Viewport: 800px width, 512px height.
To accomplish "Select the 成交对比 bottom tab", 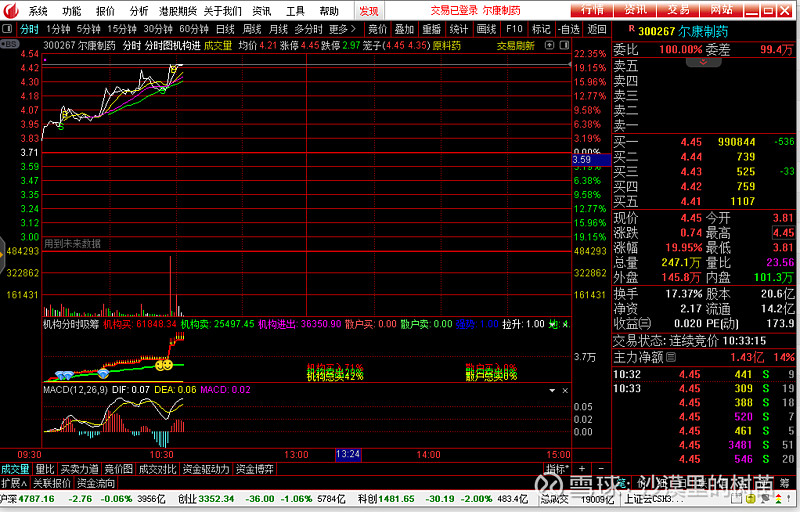I will coord(157,469).
